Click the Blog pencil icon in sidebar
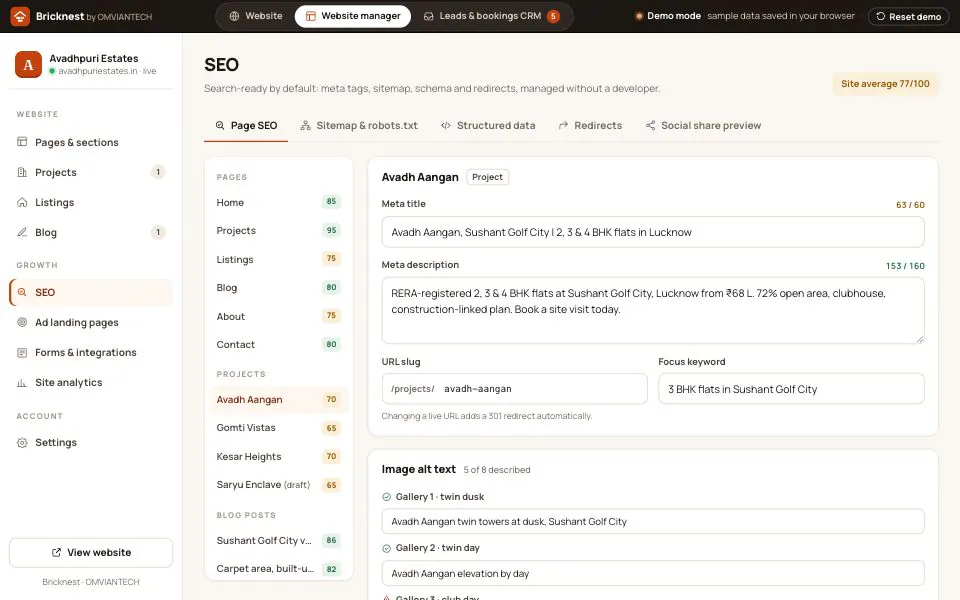960x600 pixels. tap(22, 232)
